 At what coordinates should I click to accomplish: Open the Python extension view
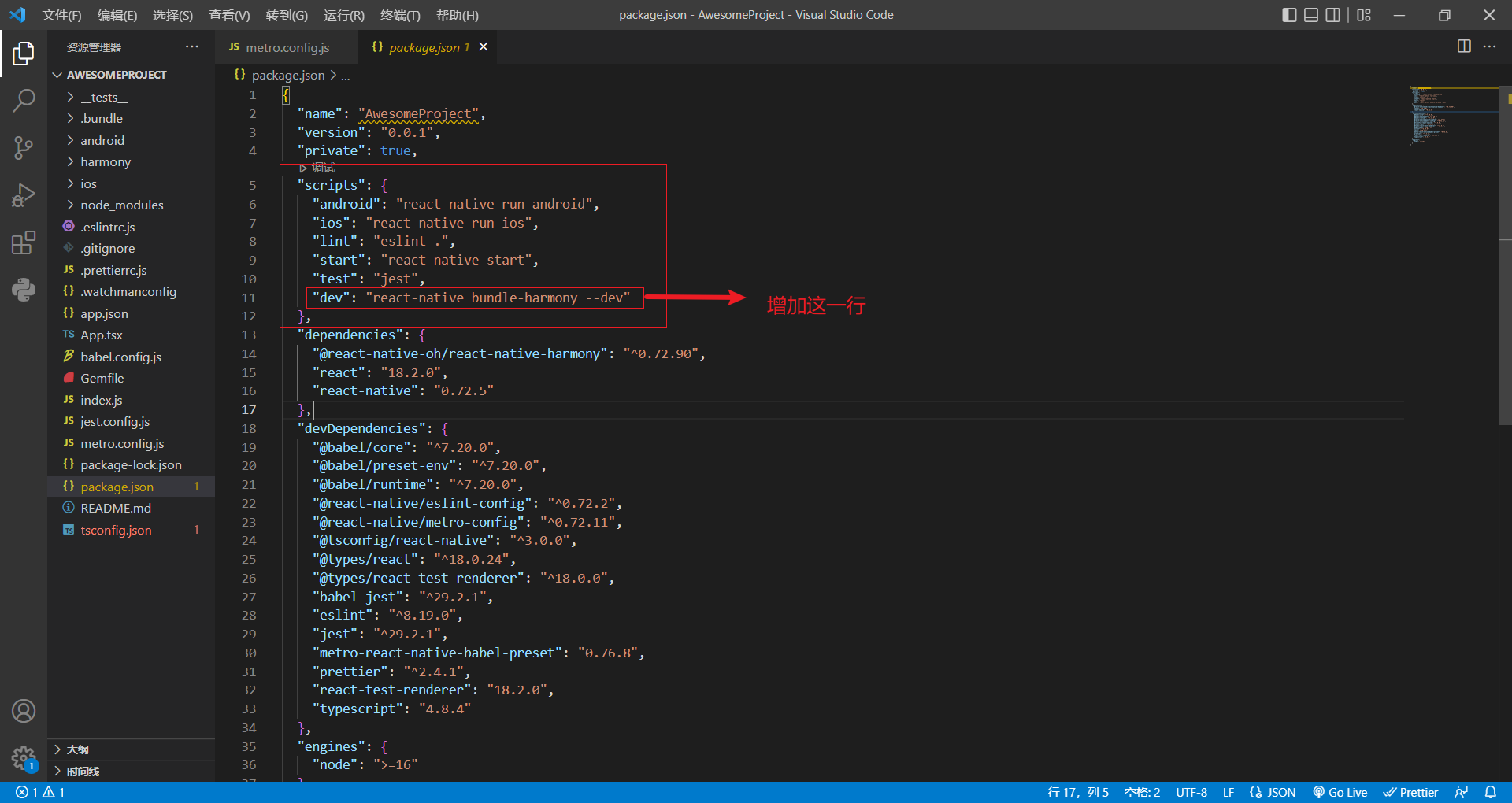24,290
